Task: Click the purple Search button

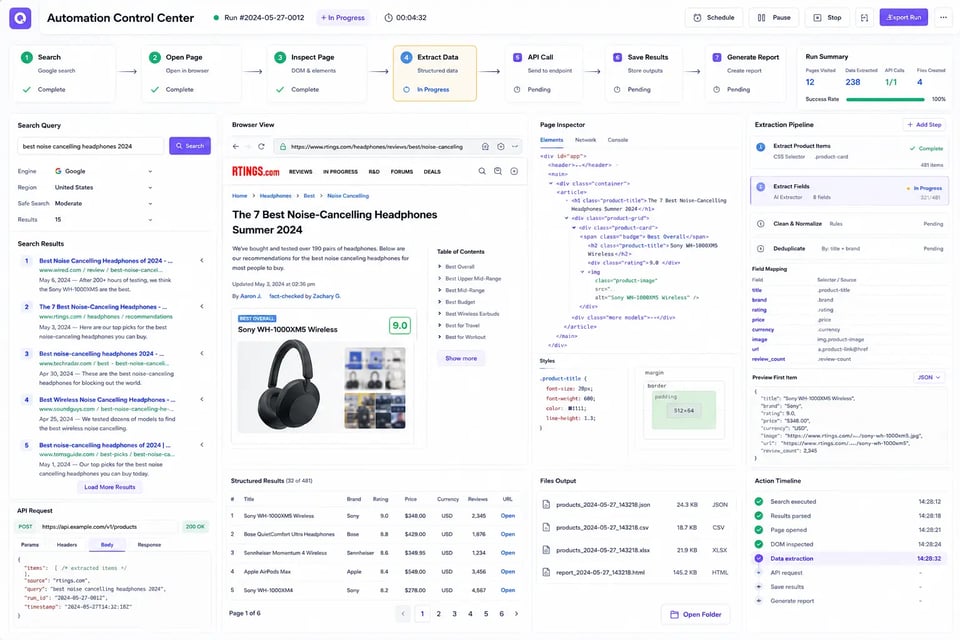Action: [190, 146]
